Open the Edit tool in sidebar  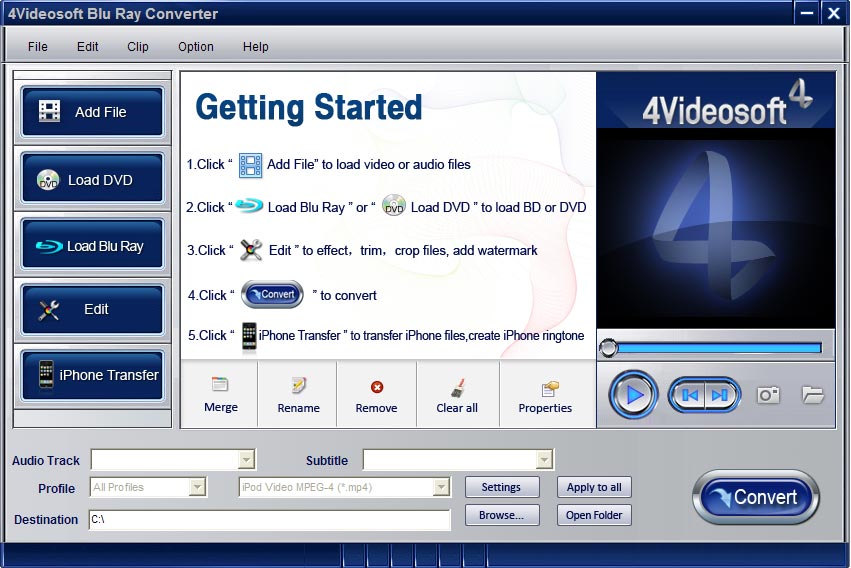click(92, 310)
